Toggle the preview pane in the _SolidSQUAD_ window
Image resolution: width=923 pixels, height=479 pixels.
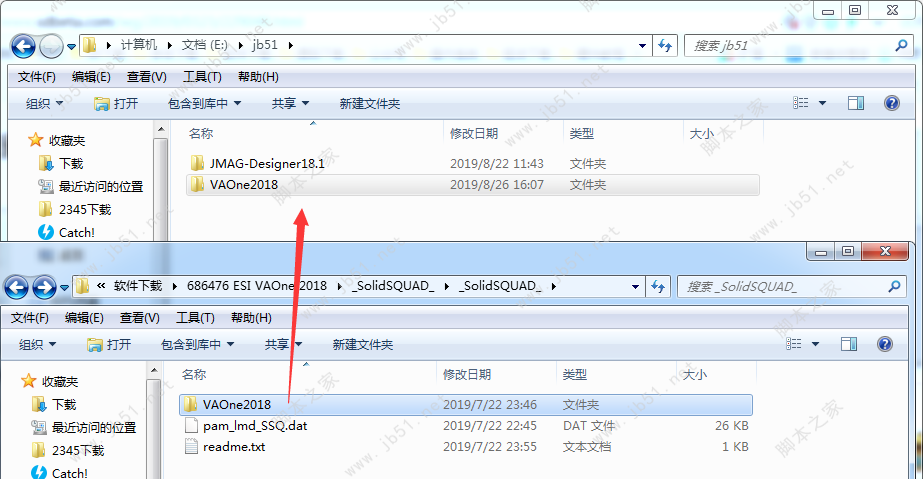pyautogui.click(x=849, y=344)
